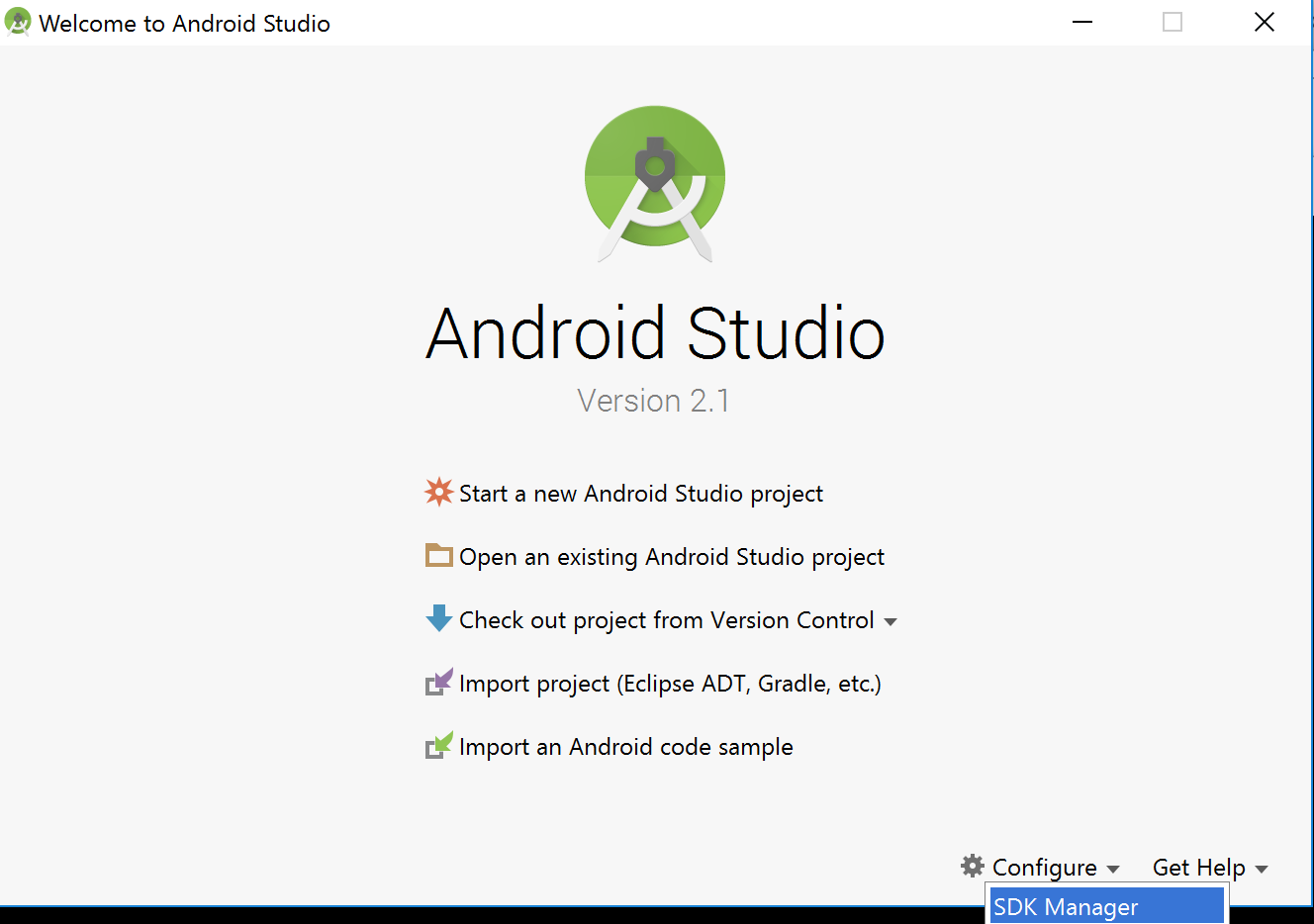Click the blue download arrow for Version Control checkout
This screenshot has height=924, width=1314.
[x=438, y=618]
